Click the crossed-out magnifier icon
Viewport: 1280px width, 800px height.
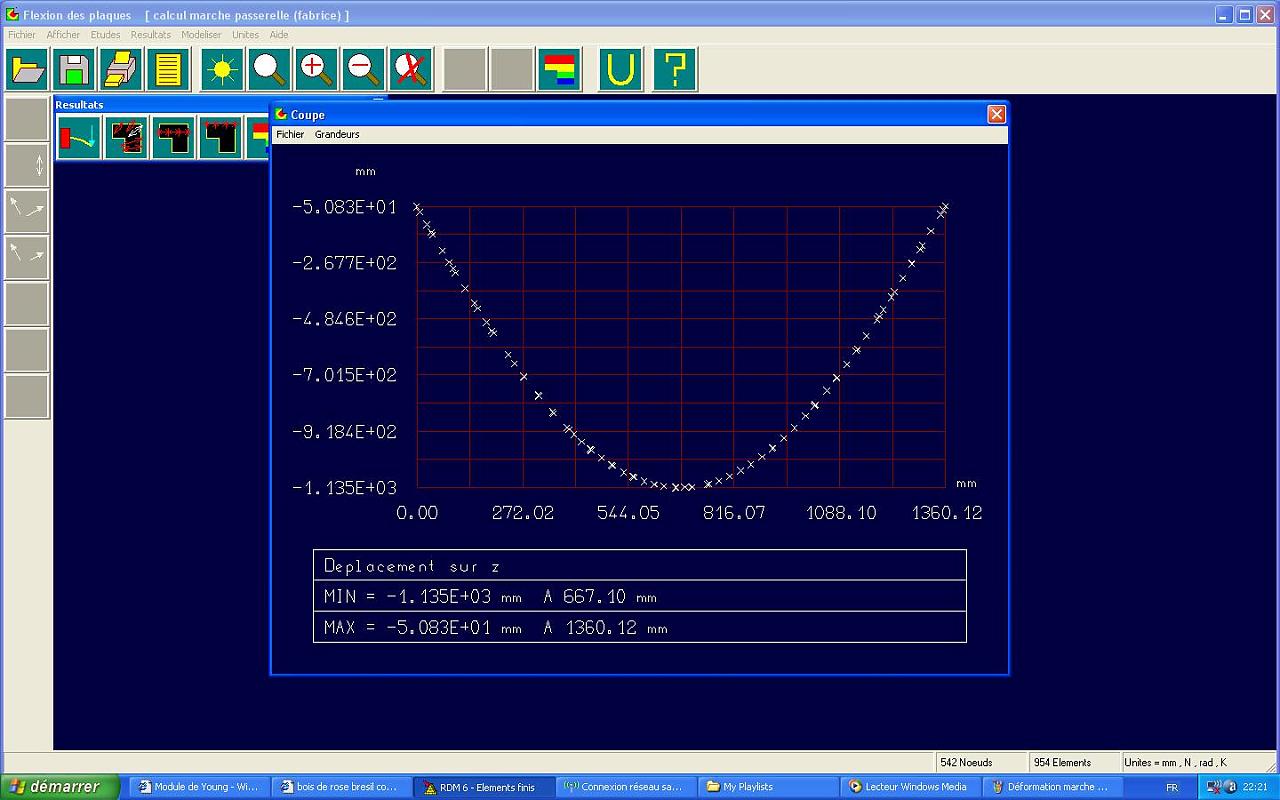pos(410,70)
